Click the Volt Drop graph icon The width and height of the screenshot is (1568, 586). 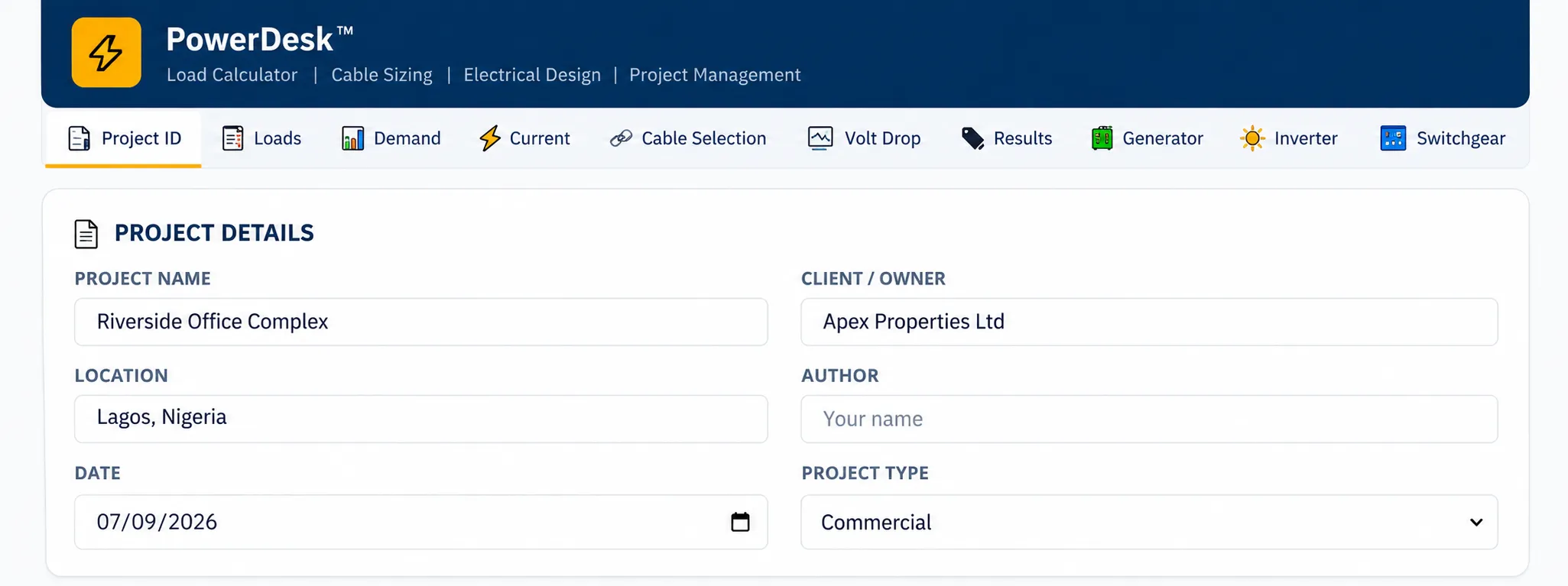pos(820,138)
